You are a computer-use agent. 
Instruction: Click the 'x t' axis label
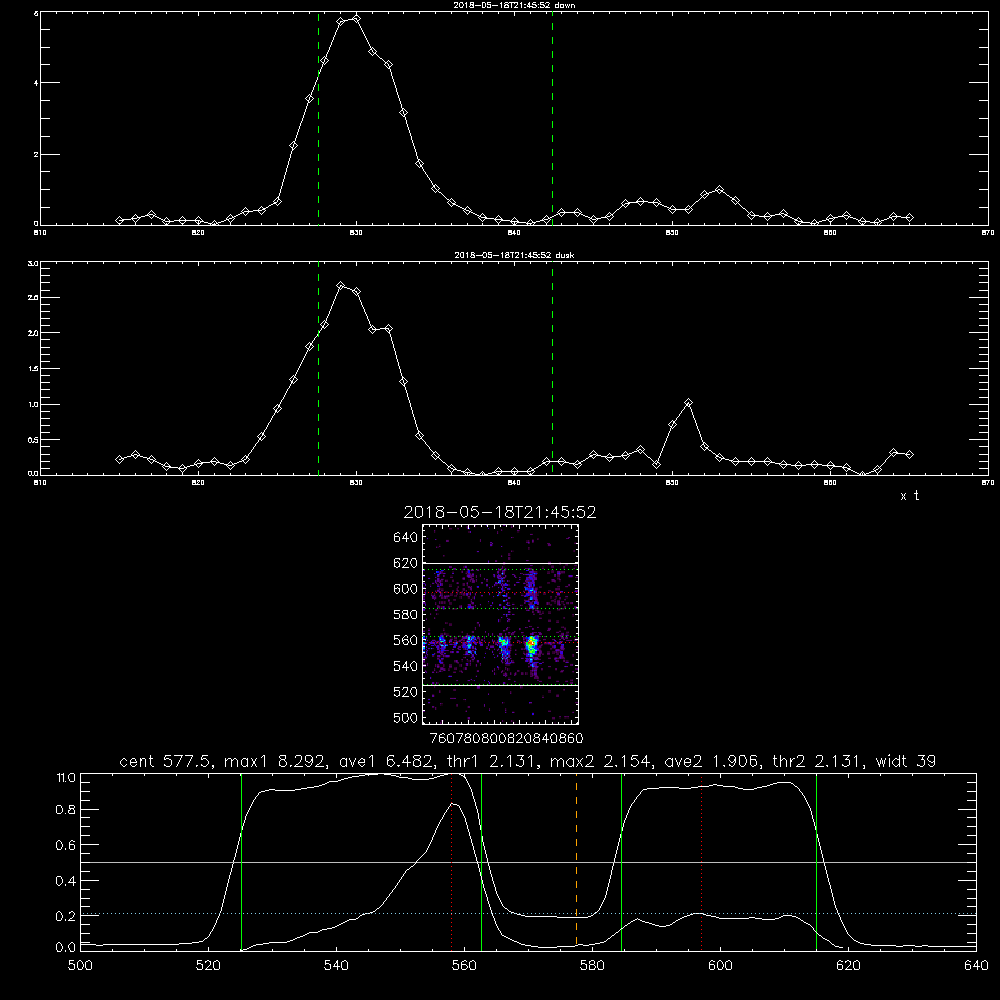pyautogui.click(x=909, y=496)
